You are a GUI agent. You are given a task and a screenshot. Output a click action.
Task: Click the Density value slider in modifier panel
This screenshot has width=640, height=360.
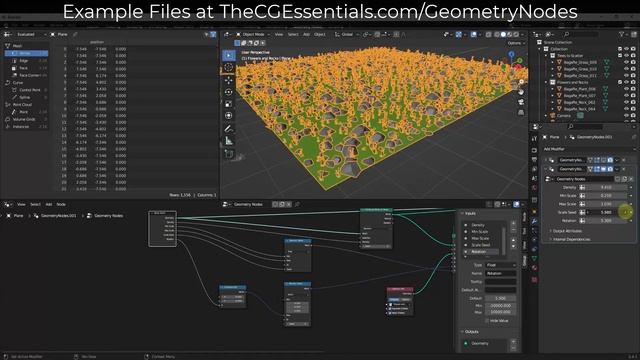(x=606, y=187)
